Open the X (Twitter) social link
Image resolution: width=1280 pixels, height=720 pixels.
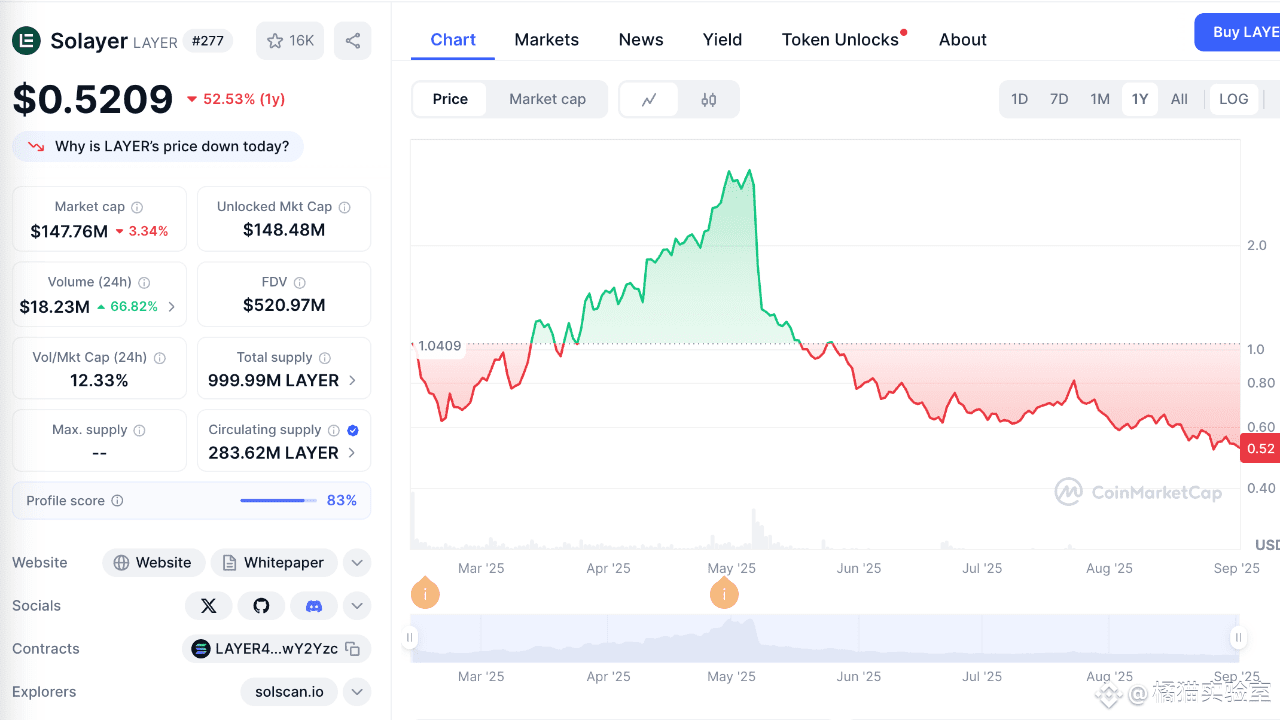pyautogui.click(x=208, y=606)
